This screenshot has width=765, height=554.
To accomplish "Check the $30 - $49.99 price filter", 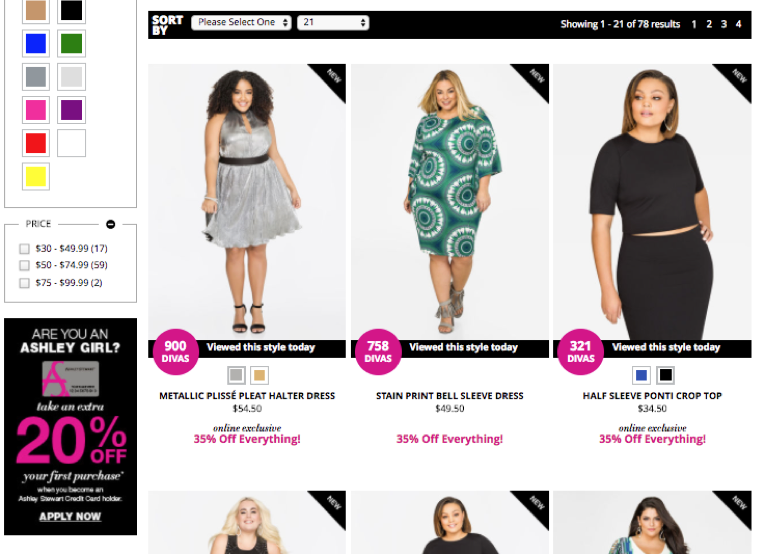I will (24, 249).
